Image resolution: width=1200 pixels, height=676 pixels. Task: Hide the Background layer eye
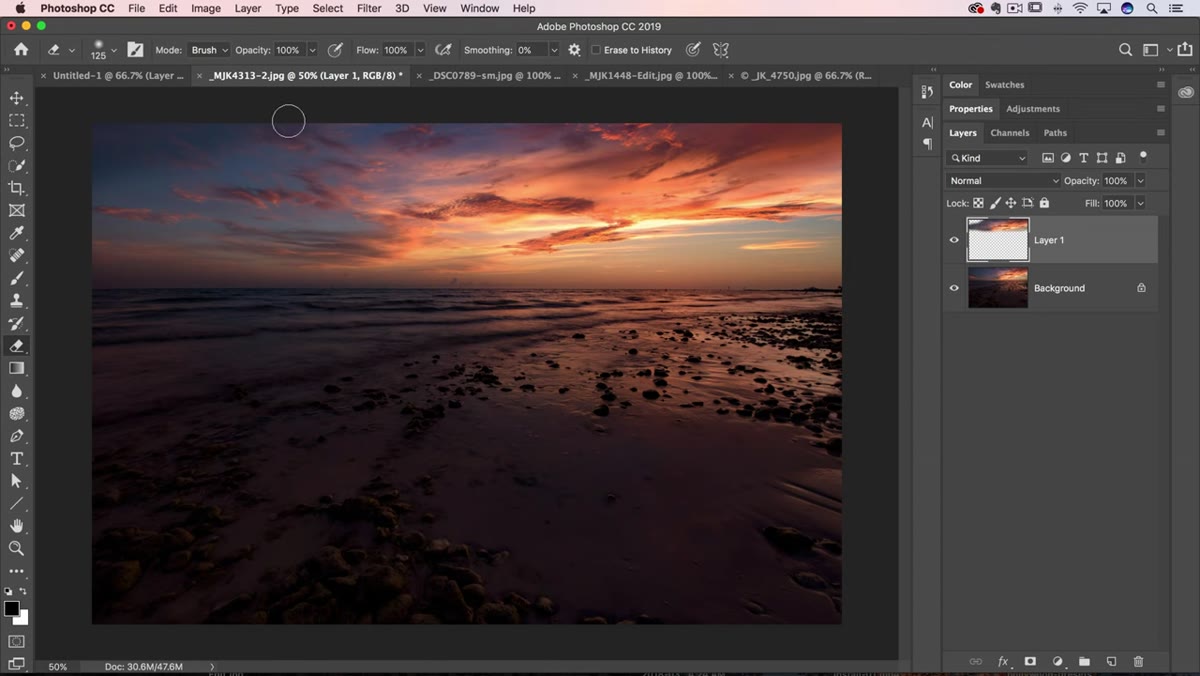954,288
